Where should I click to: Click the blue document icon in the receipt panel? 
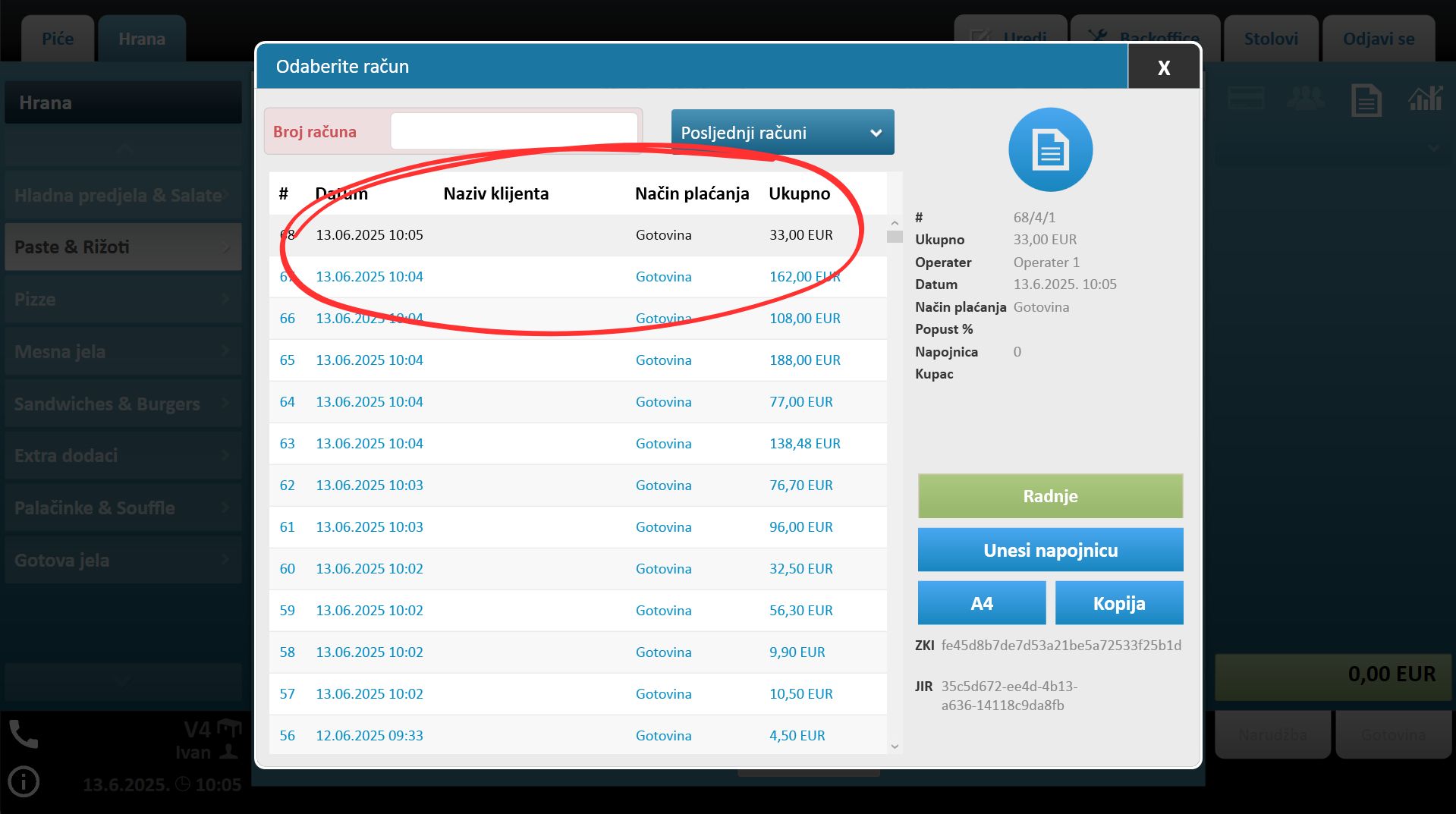(x=1050, y=149)
